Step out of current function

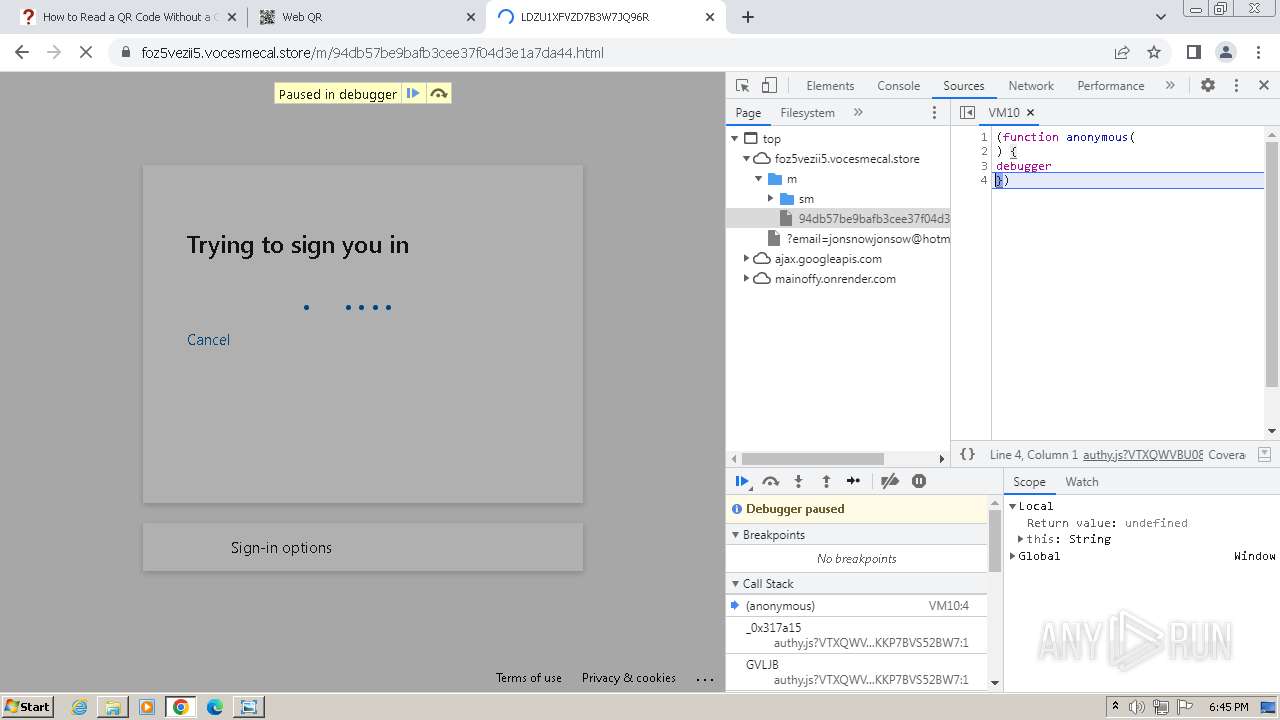pos(826,481)
